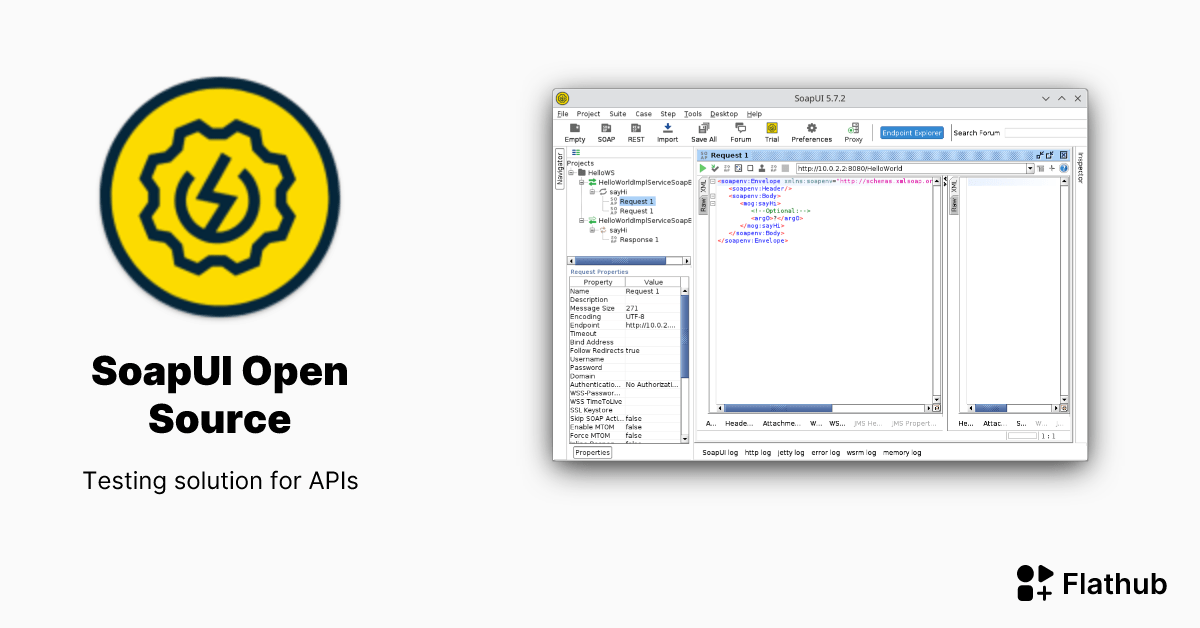Open the Heade... tab under the request editor
This screenshot has height=628, width=1200.
click(739, 423)
